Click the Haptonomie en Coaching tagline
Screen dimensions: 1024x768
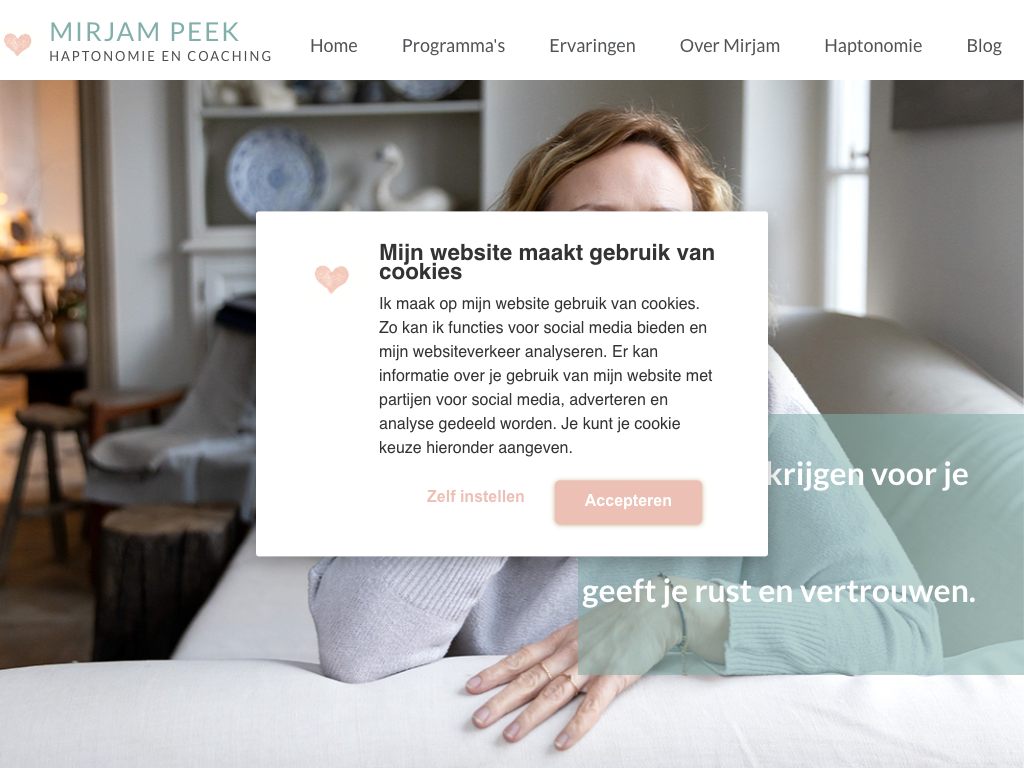click(161, 56)
